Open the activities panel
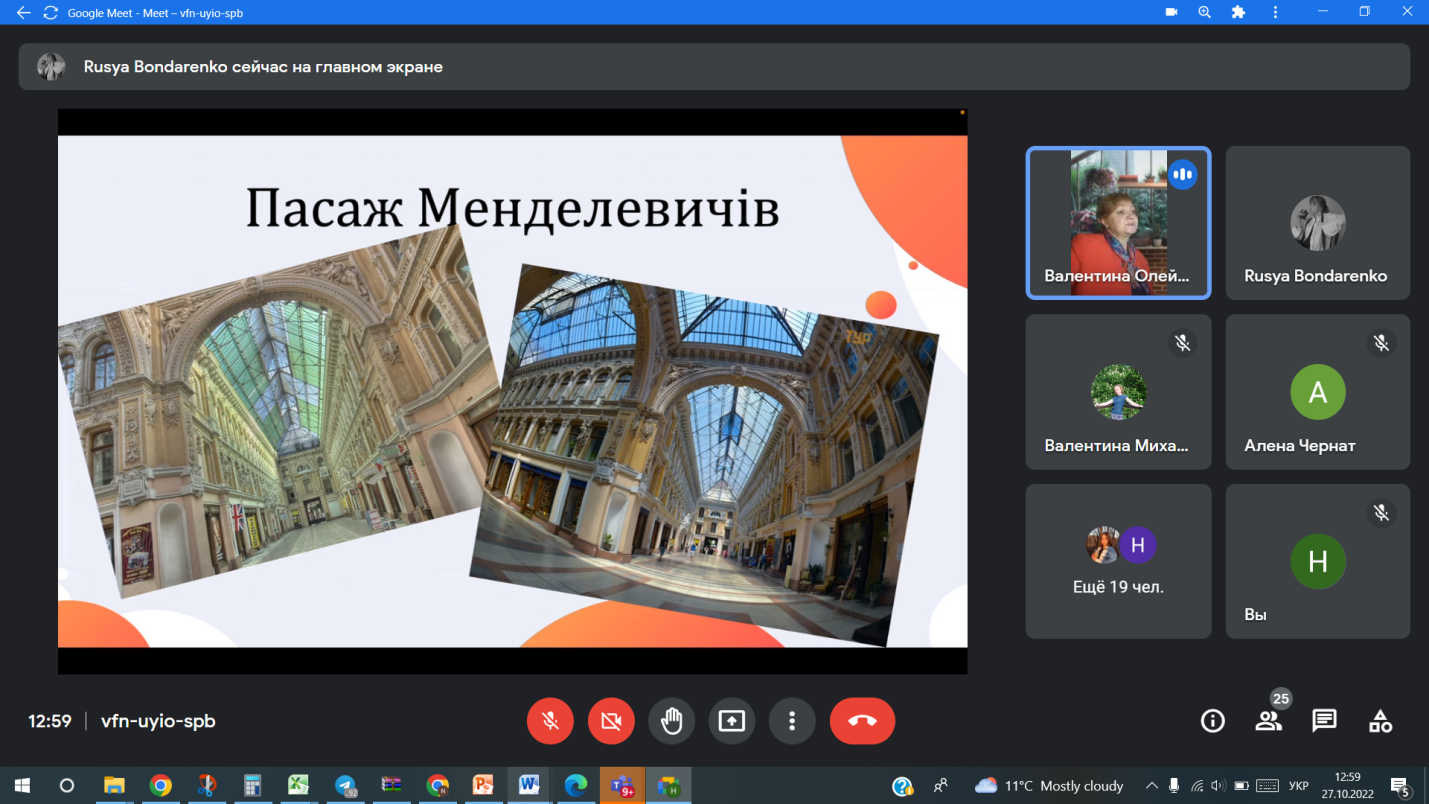1429x804 pixels. [x=1380, y=721]
